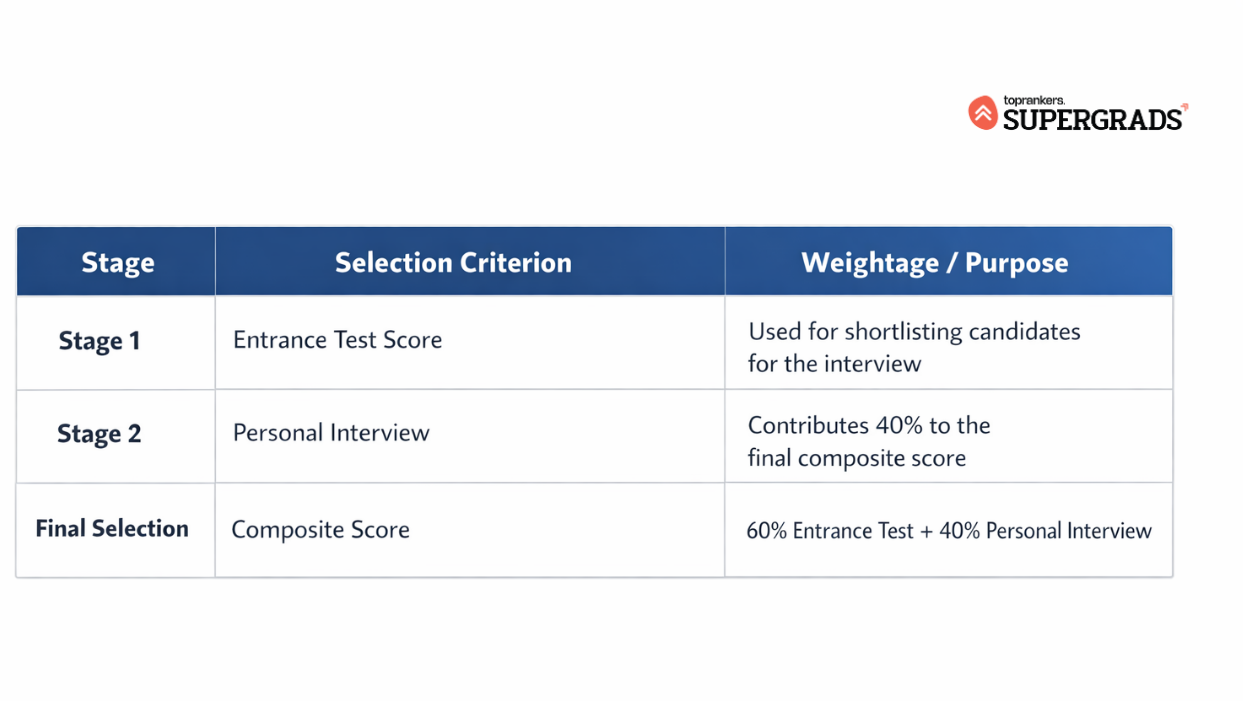The image size is (1243, 702).
Task: Select the Personal Interview criterion cell
Action: point(331,433)
